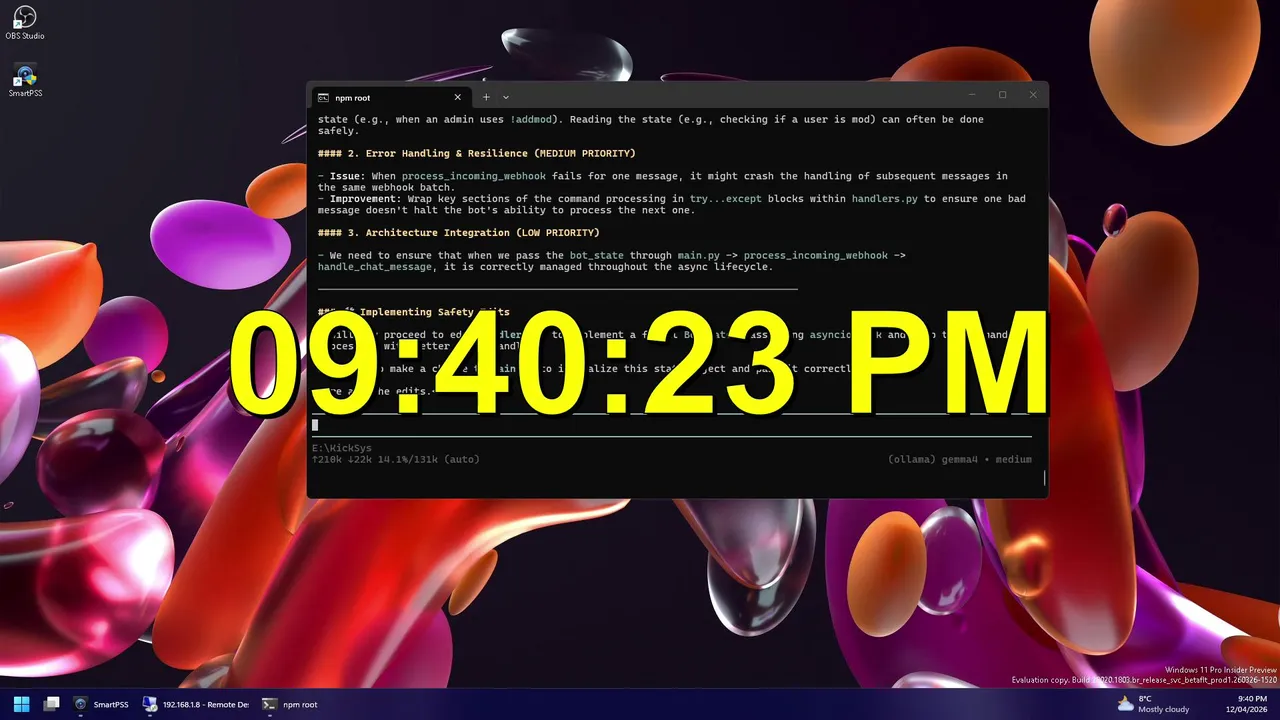This screenshot has height=720, width=1280.
Task: Click the E:\KickSys path text
Action: pos(342,448)
